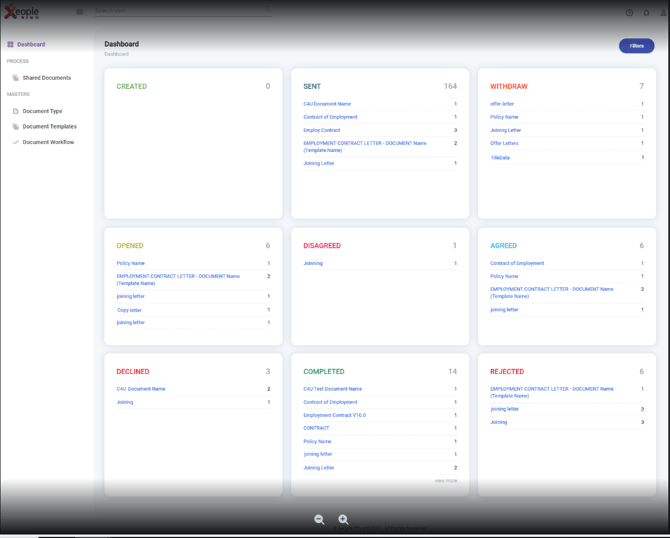Click view more in Completed card

445,481
